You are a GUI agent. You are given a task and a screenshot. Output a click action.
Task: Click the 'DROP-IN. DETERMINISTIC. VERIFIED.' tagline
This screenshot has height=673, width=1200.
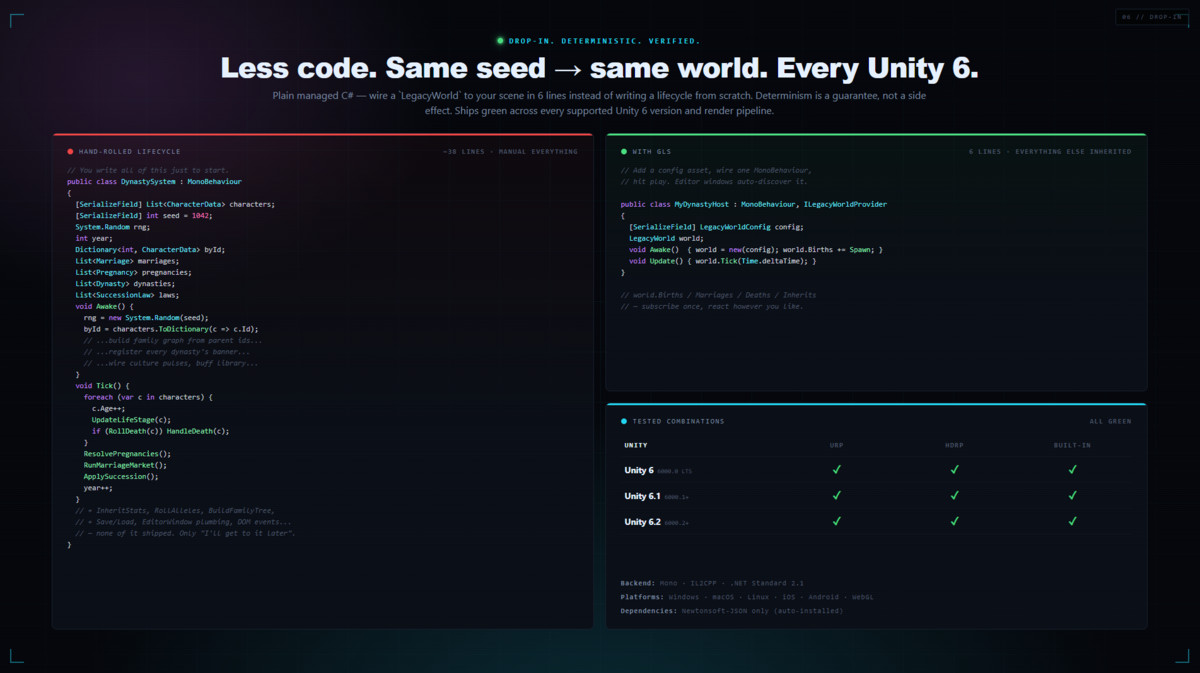tap(605, 41)
